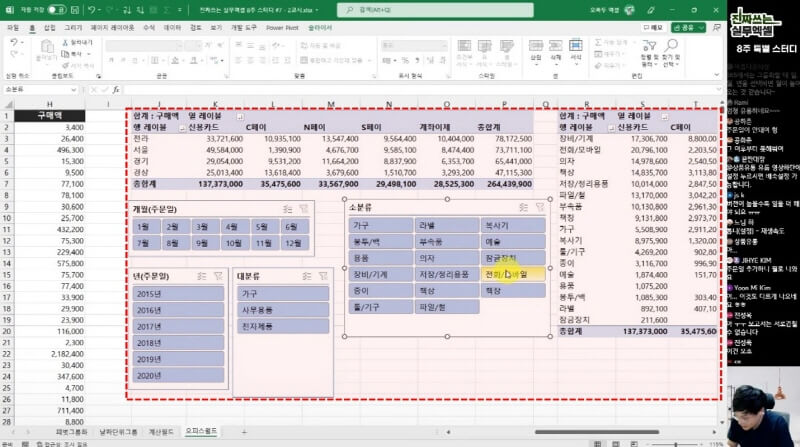Click the horizontal scrollbar thumb
Screen dimensions: 800x447
point(597,432)
